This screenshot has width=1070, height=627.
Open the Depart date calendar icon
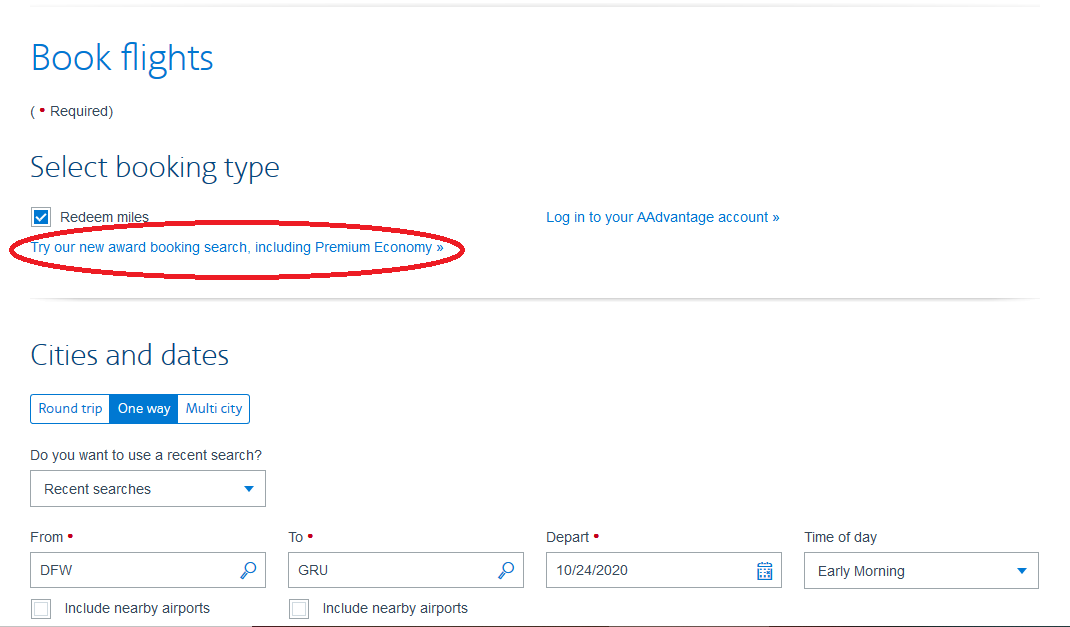coord(765,571)
